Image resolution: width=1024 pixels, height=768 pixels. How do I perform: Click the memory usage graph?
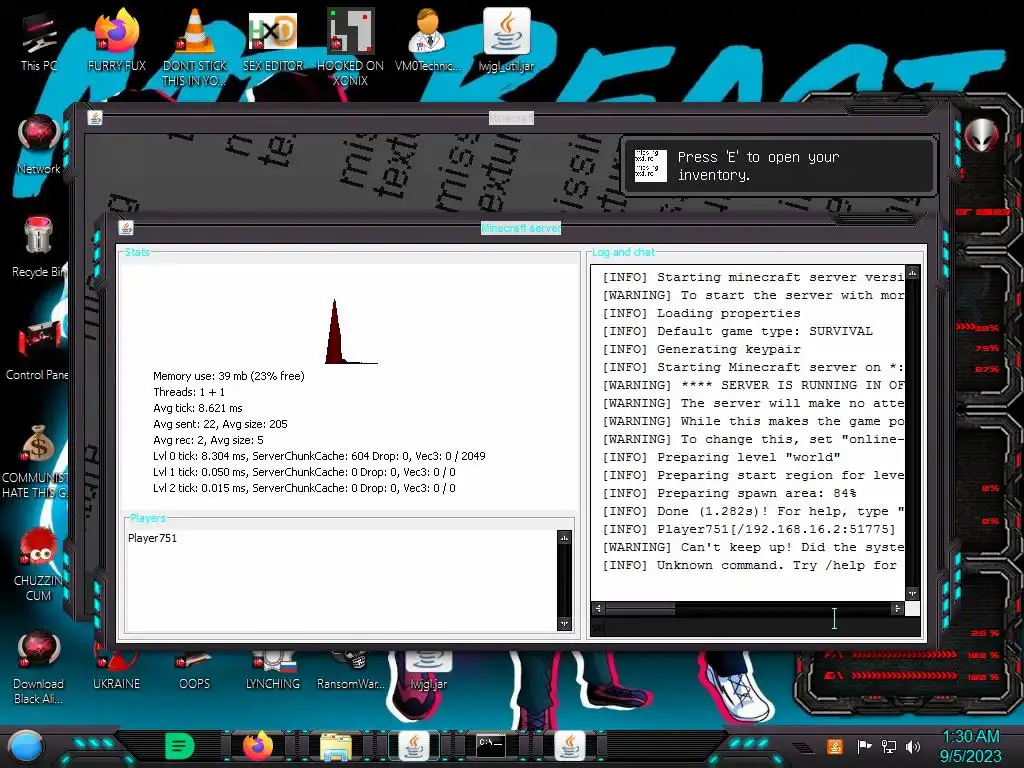click(351, 332)
